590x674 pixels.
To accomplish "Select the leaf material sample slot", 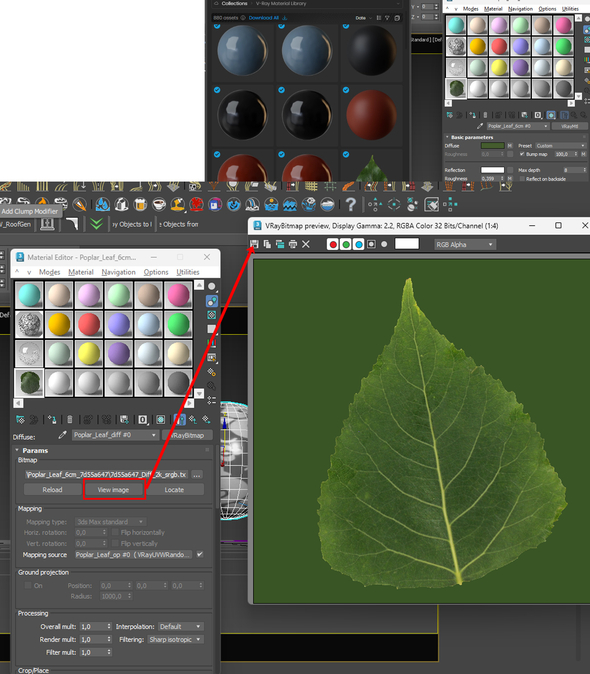I will click(29, 383).
